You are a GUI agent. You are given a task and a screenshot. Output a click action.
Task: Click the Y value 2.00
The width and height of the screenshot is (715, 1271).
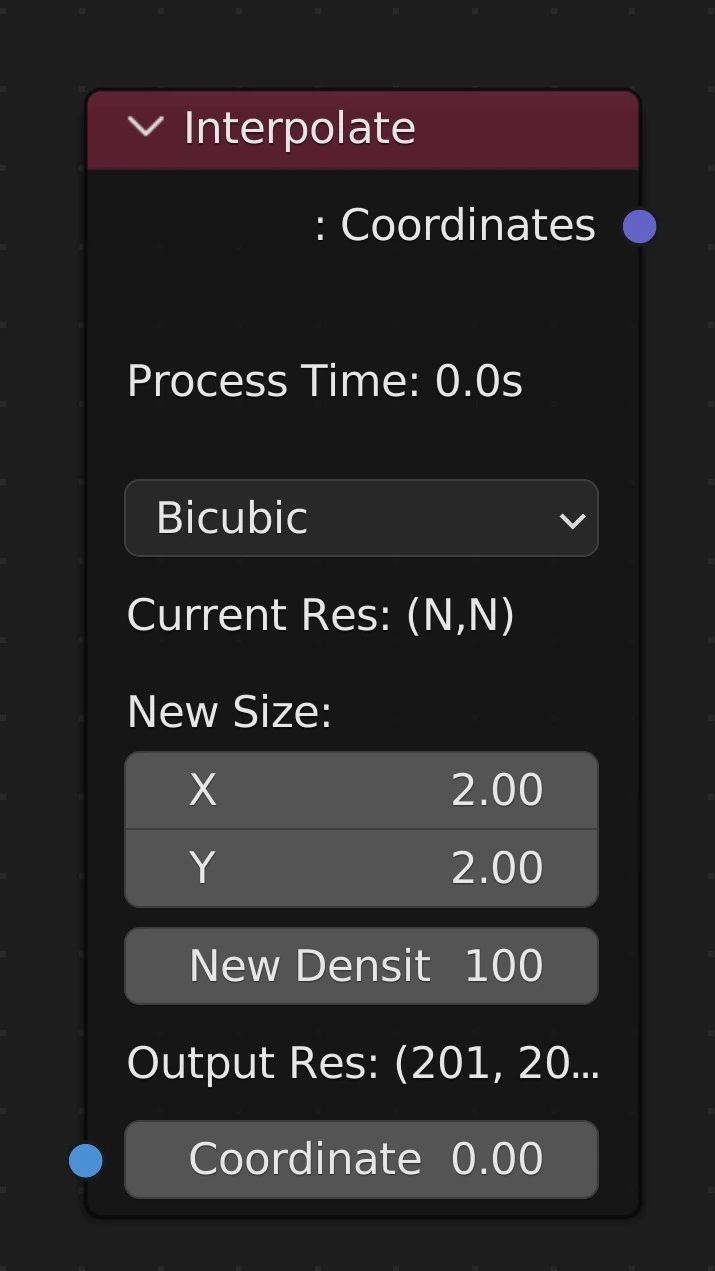pos(497,868)
